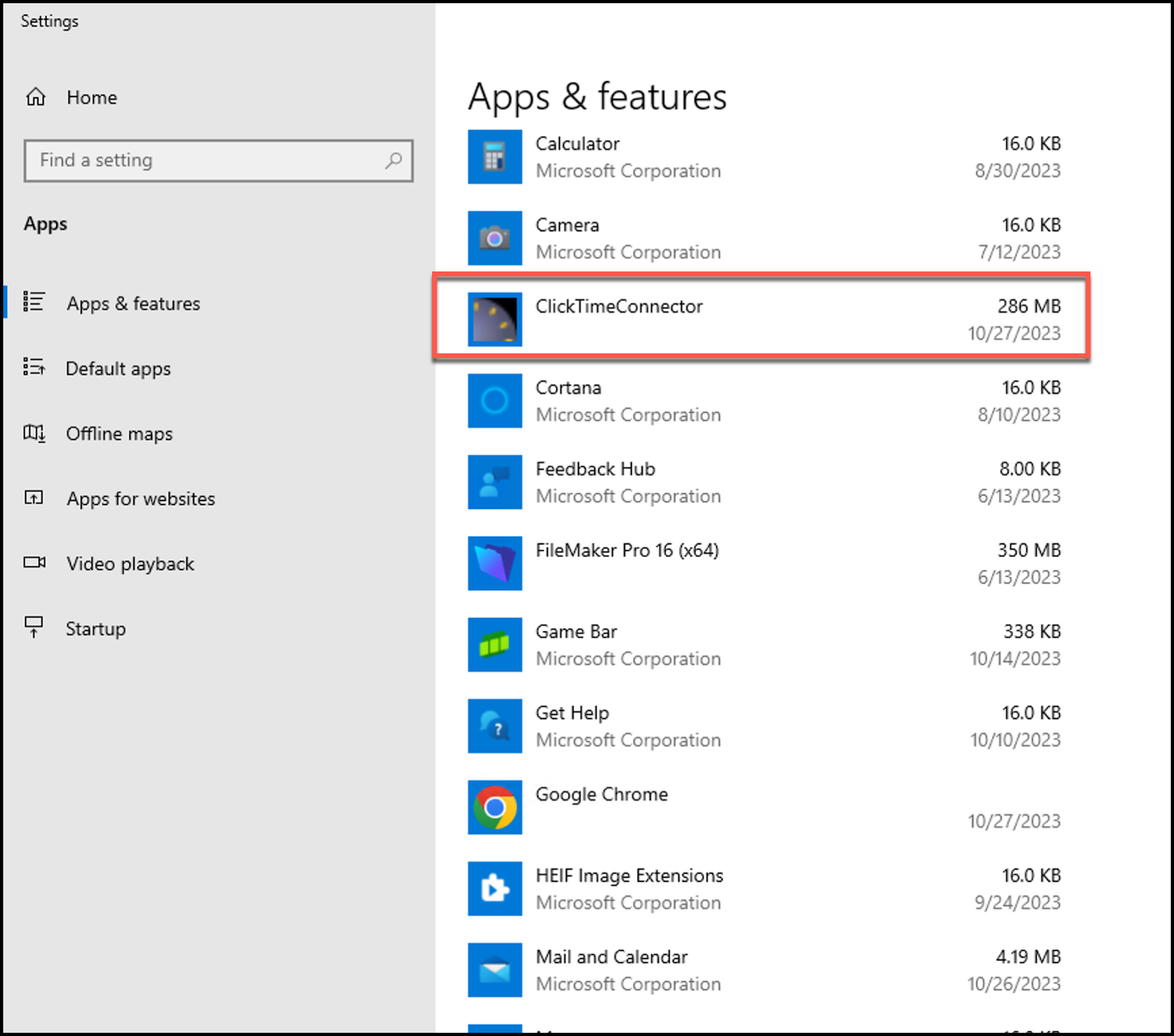The image size is (1174, 1036).
Task: Click the 9/24/2023 install date
Action: (x=1018, y=903)
